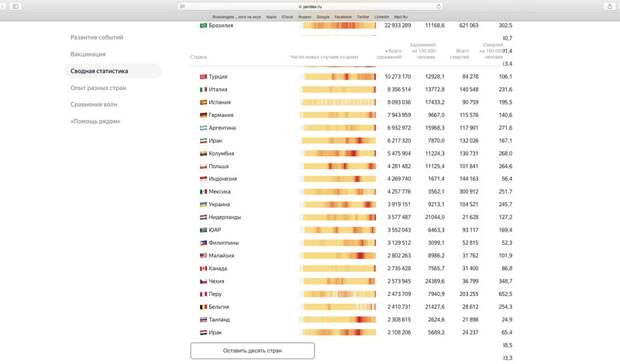Click the Оставить десять стран button
620x364 pixels.
click(252, 351)
